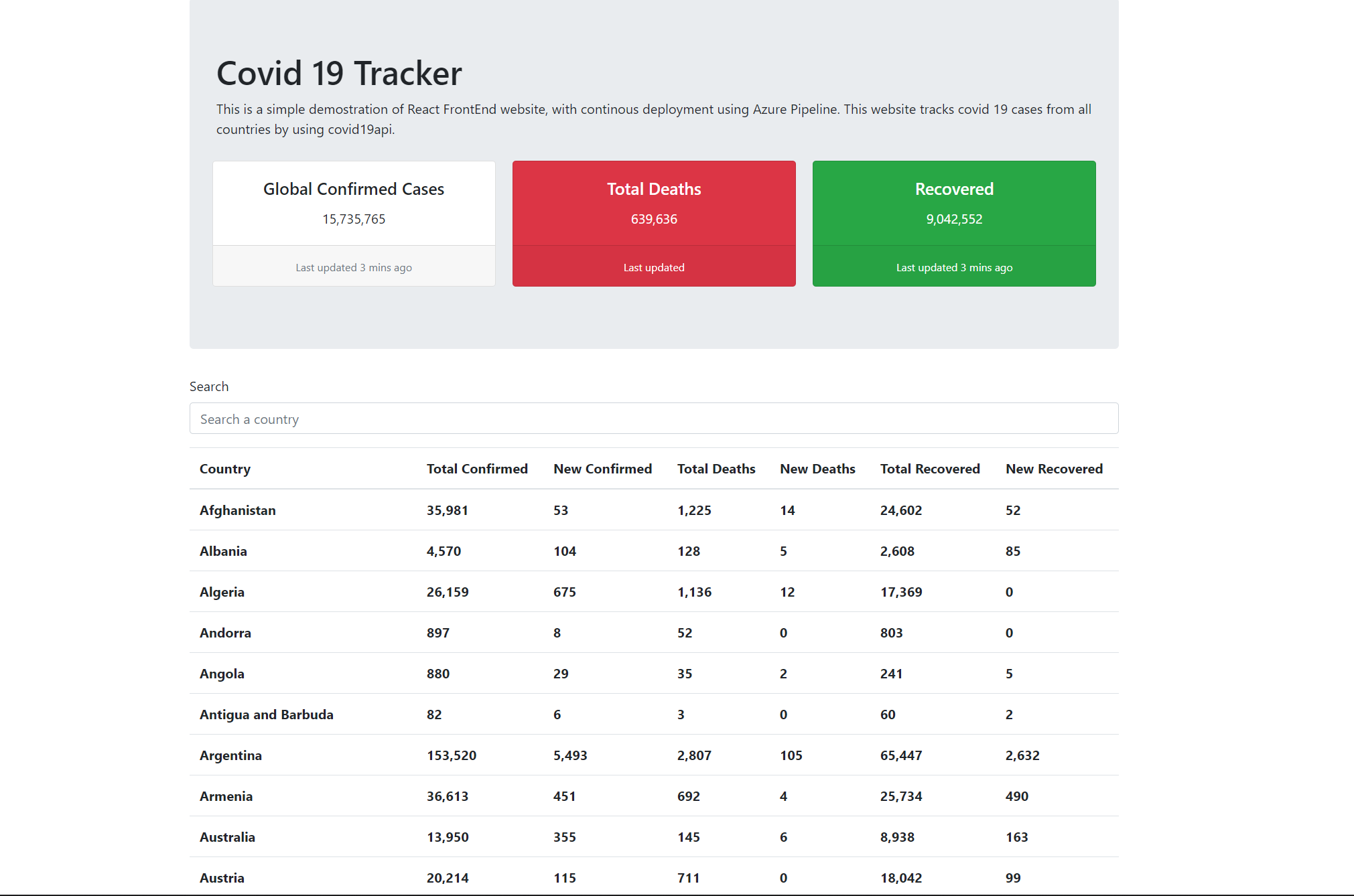
Task: Click the Total Deaths column header
Action: 716,469
